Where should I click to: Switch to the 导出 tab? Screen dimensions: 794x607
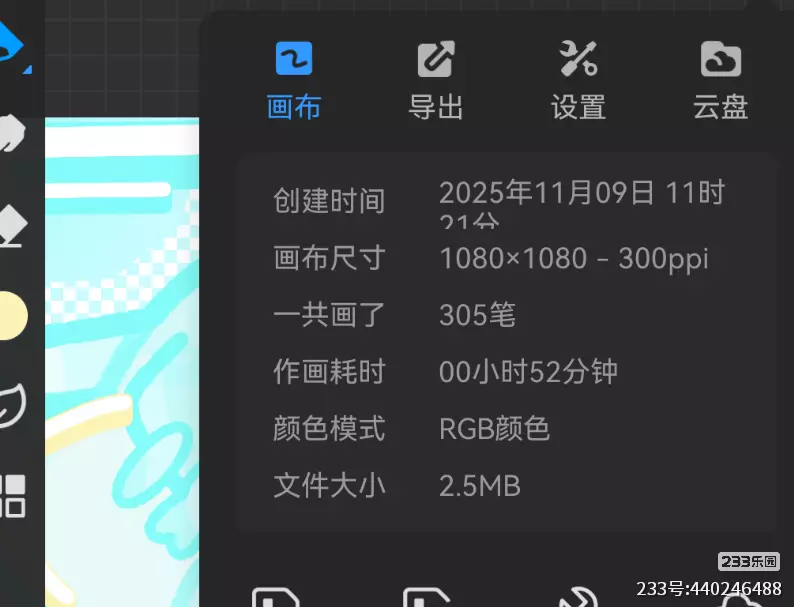(x=436, y=81)
